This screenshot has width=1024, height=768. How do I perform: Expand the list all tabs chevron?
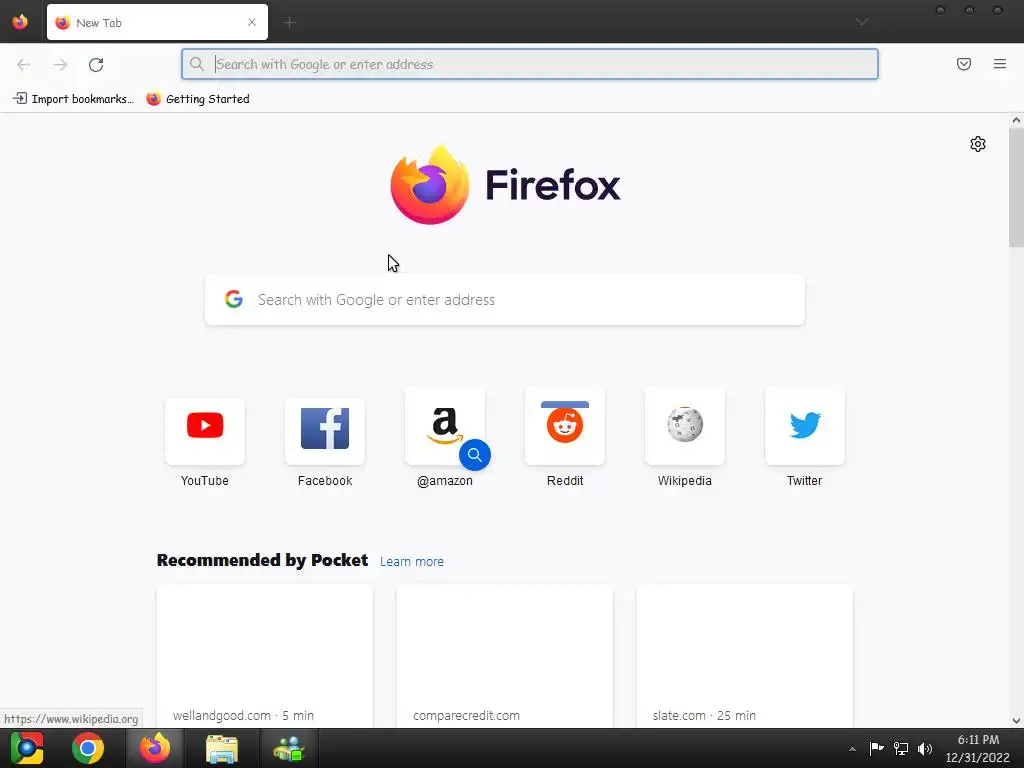[x=862, y=22]
